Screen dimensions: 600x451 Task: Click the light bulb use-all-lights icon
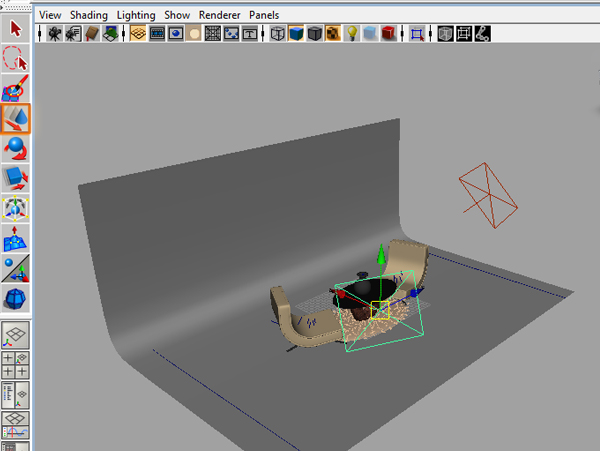(352, 34)
